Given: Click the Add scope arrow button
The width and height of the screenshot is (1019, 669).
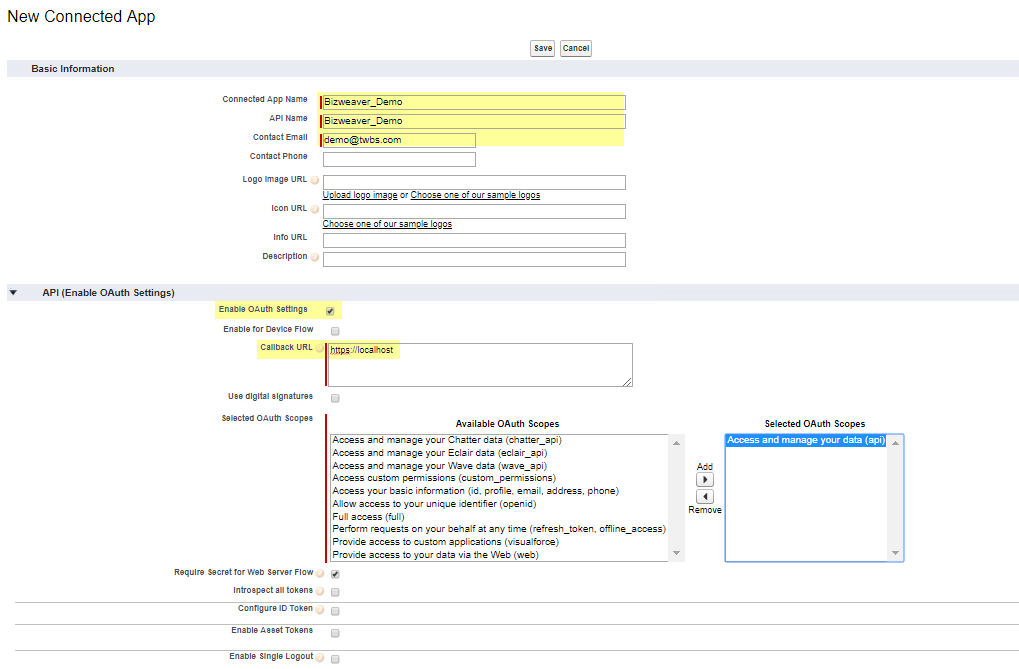Looking at the screenshot, I should [x=705, y=480].
